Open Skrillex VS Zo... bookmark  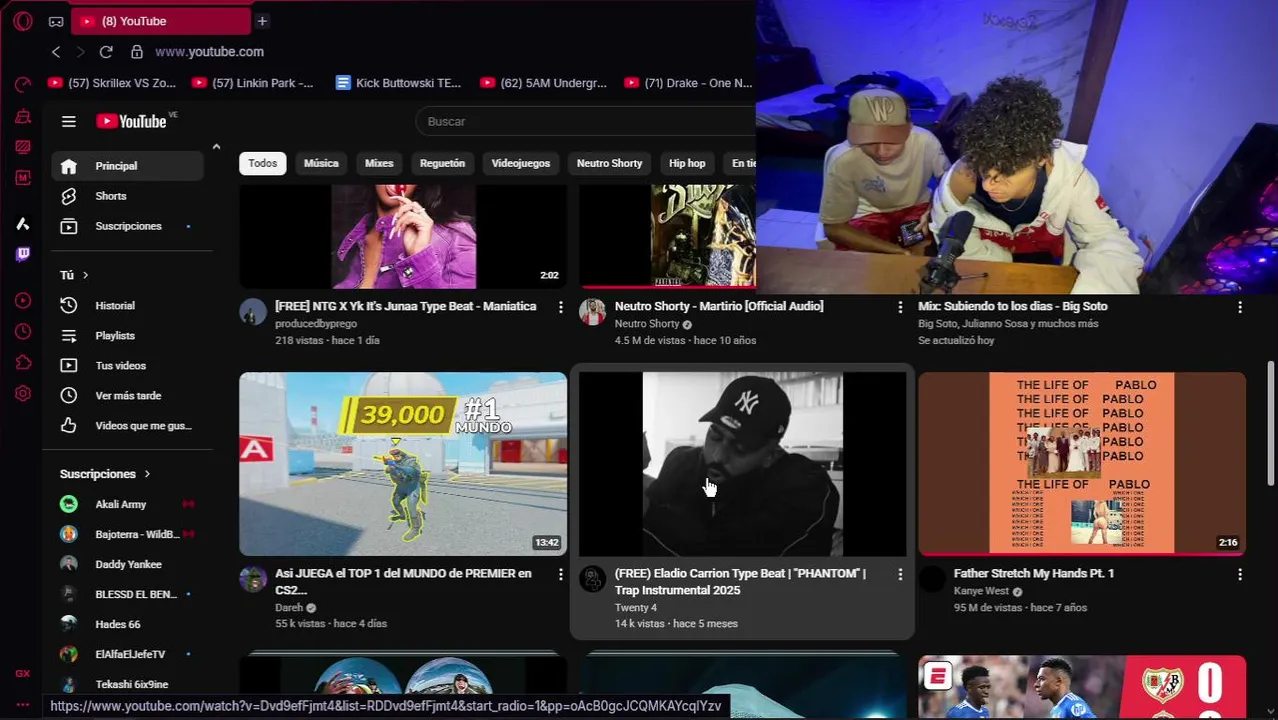pos(111,83)
